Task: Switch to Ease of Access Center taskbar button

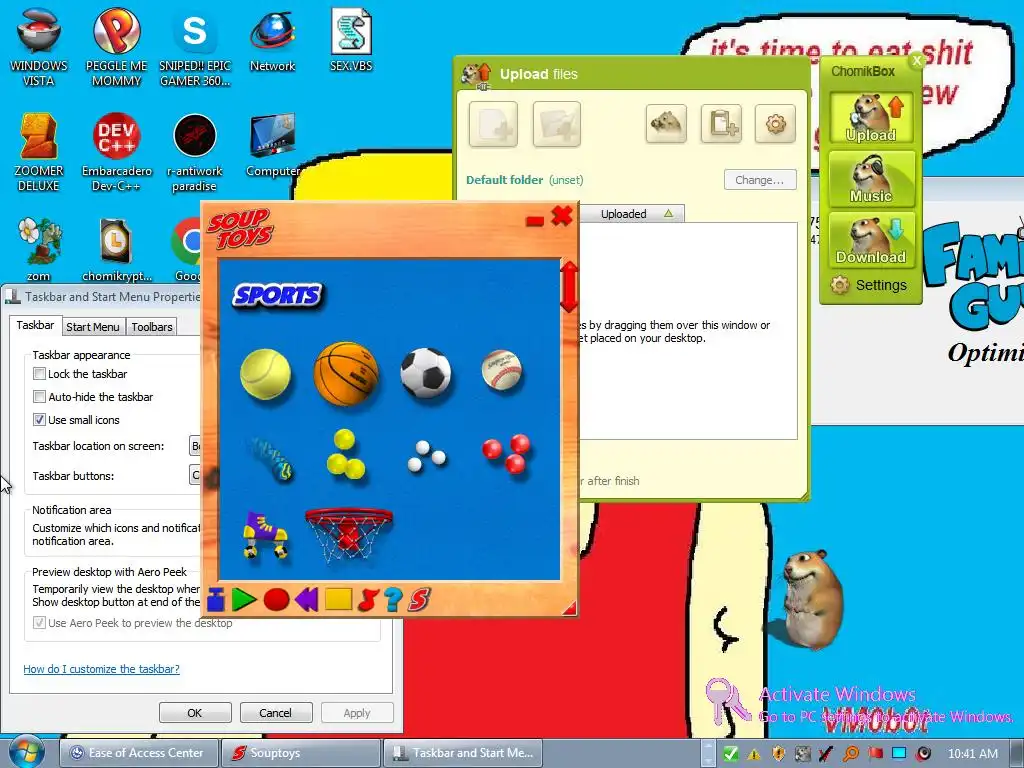Action: coord(138,753)
